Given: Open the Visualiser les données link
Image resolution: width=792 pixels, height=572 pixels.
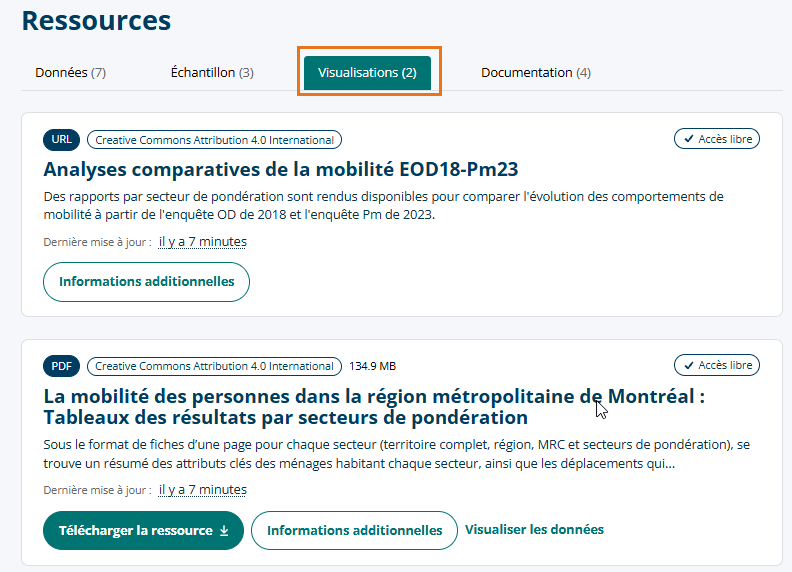Looking at the screenshot, I should pos(534,530).
